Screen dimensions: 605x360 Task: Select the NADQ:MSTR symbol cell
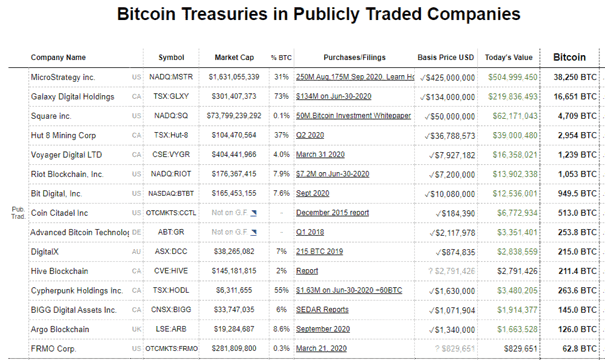tap(171, 77)
